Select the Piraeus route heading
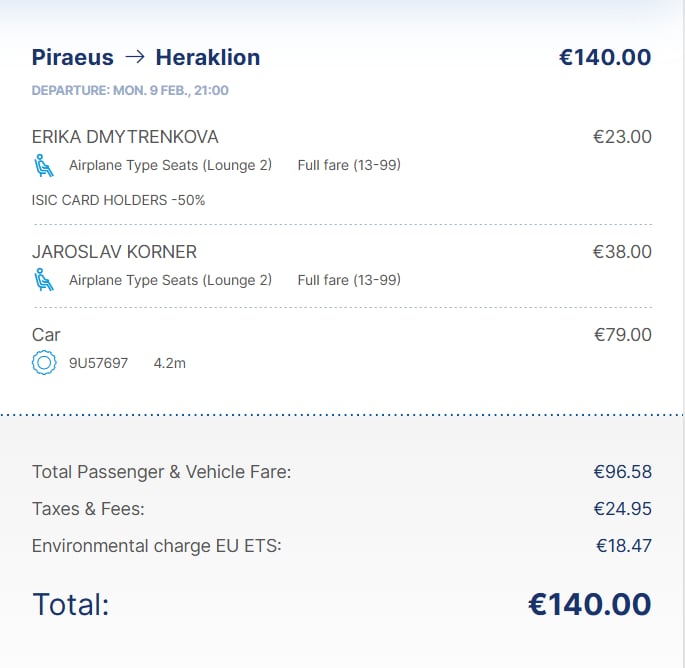This screenshot has width=685, height=668. tap(73, 57)
